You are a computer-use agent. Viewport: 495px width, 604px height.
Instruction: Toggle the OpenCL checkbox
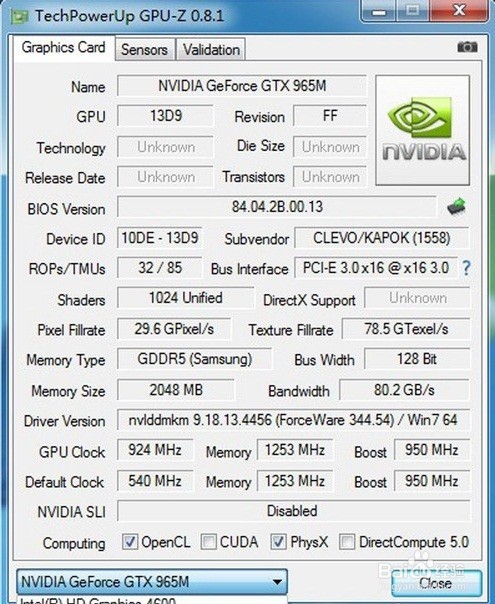(x=129, y=542)
